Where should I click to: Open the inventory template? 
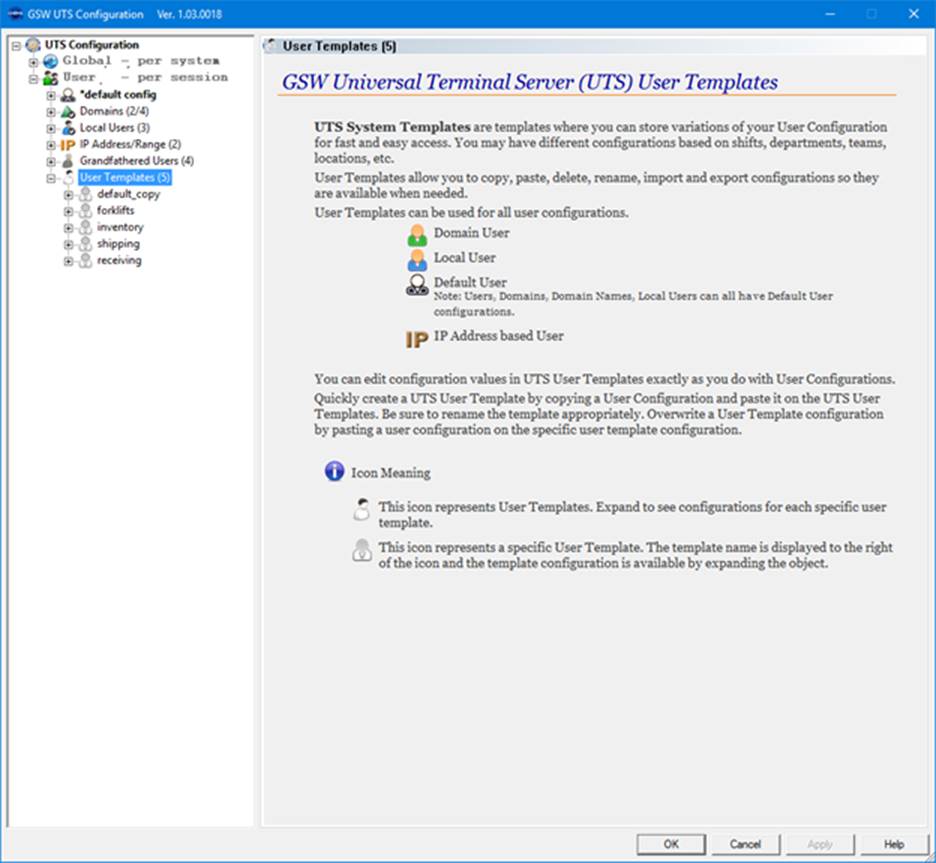click(120, 227)
